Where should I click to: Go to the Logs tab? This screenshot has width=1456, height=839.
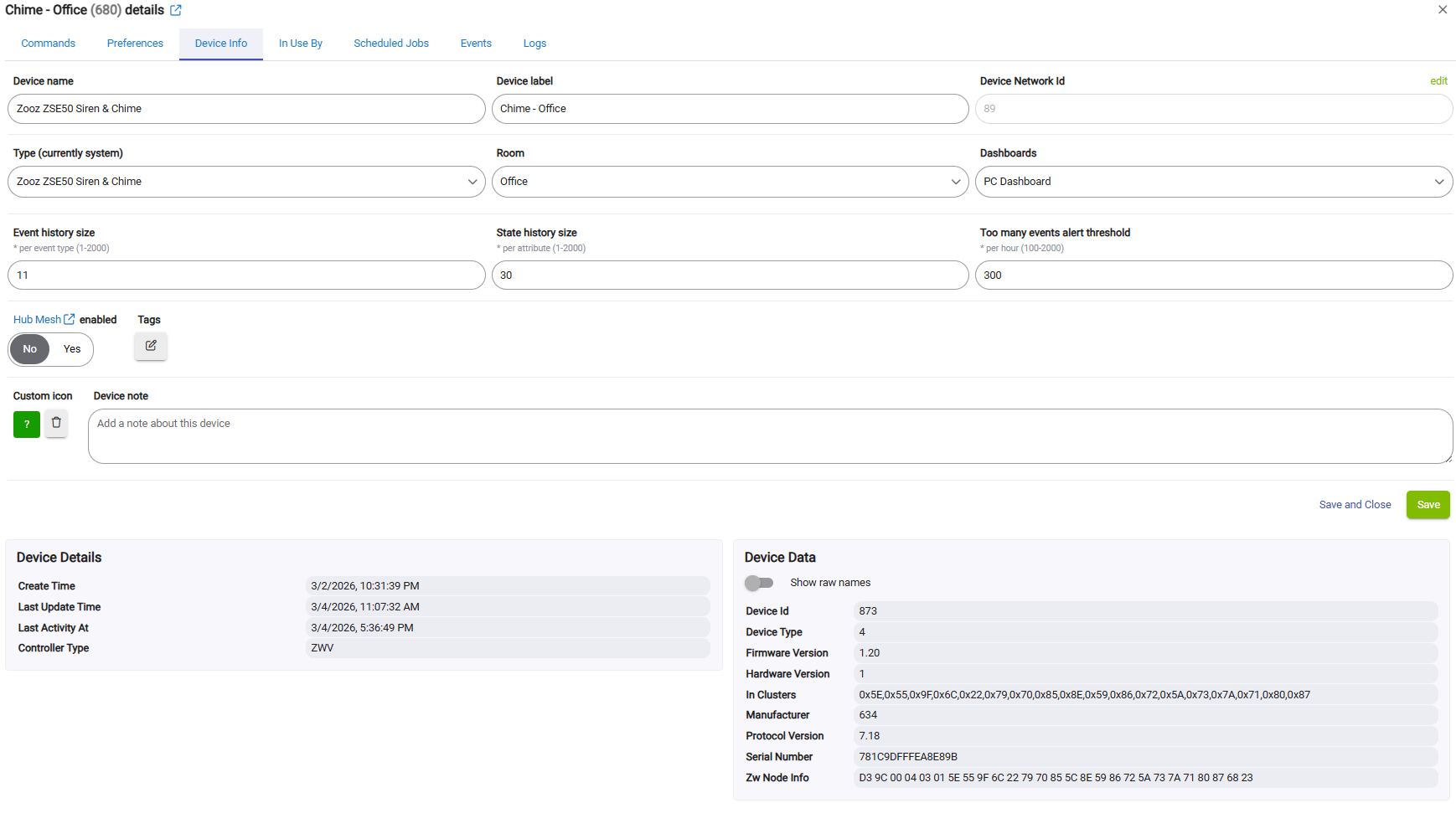point(534,44)
